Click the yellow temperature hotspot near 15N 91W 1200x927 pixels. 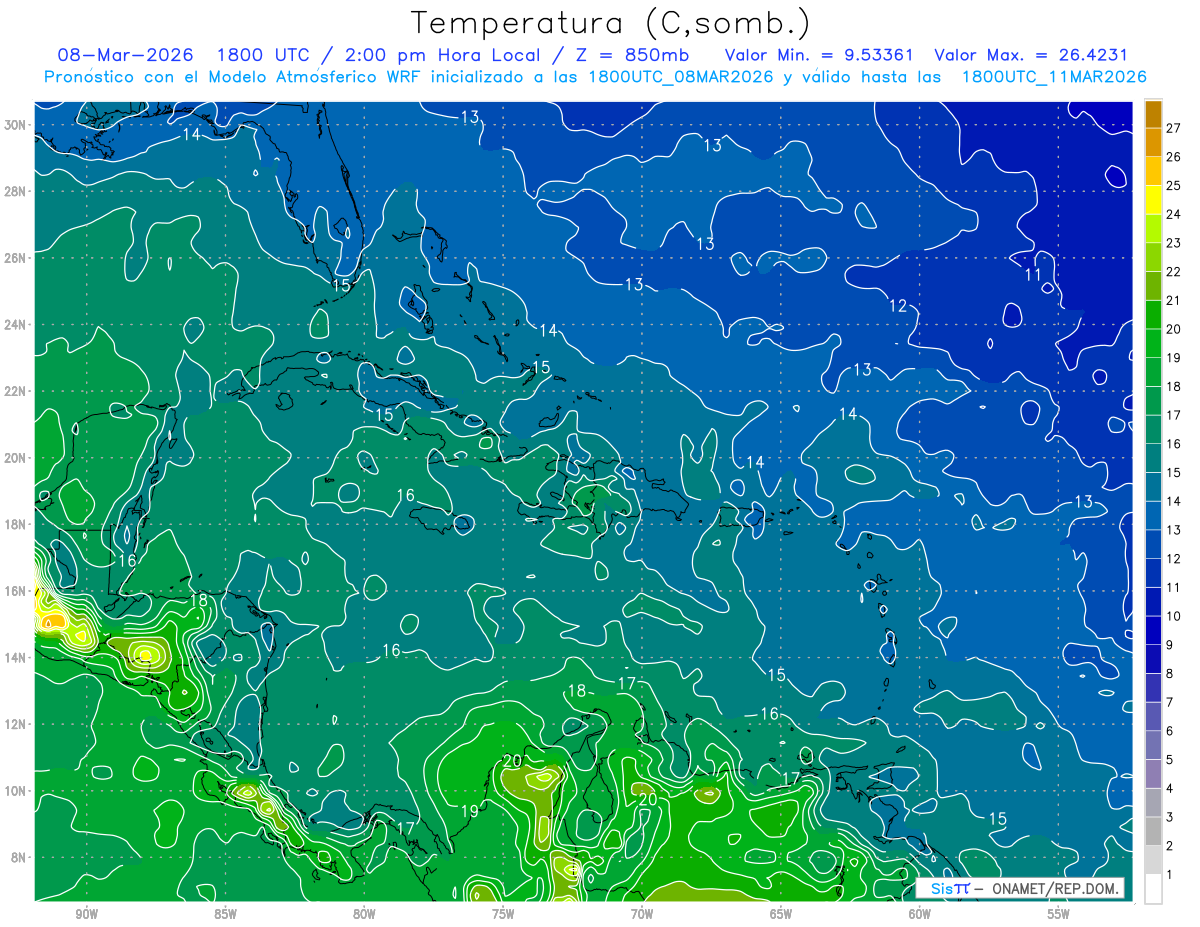tap(49, 620)
